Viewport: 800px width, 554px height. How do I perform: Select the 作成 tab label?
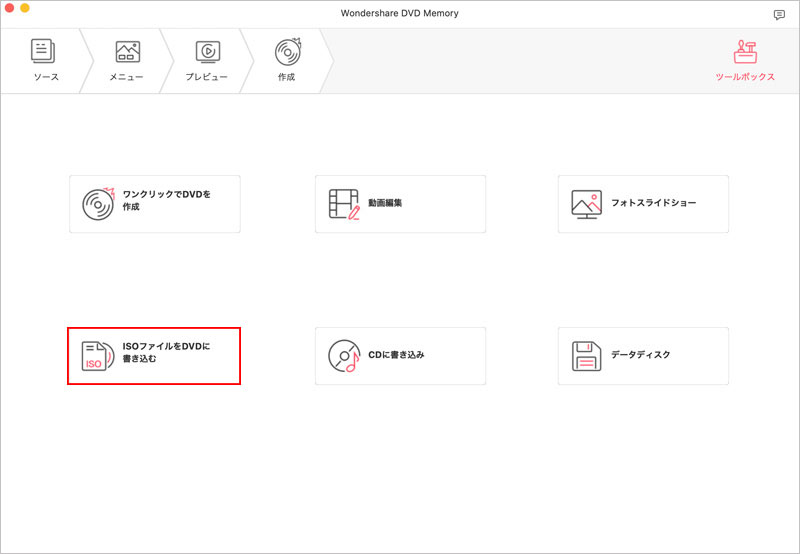286,77
